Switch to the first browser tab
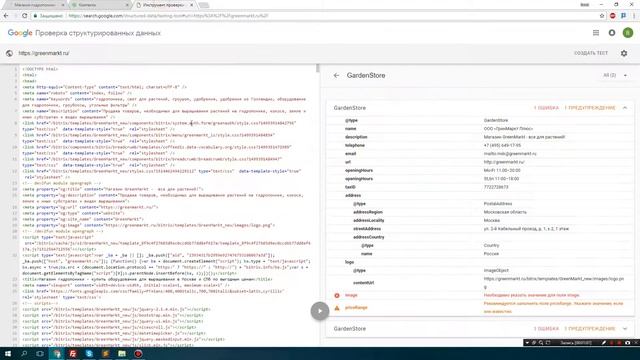640x360 pixels. pyautogui.click(x=35, y=5)
